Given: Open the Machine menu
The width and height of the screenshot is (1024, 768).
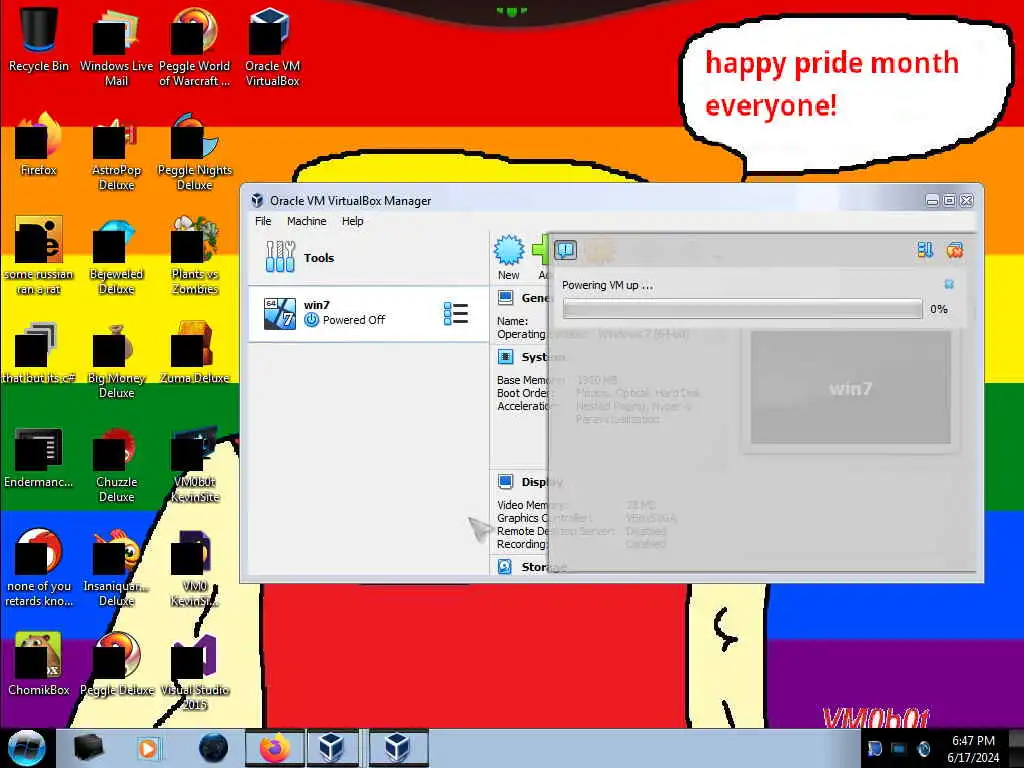Looking at the screenshot, I should 306,221.
